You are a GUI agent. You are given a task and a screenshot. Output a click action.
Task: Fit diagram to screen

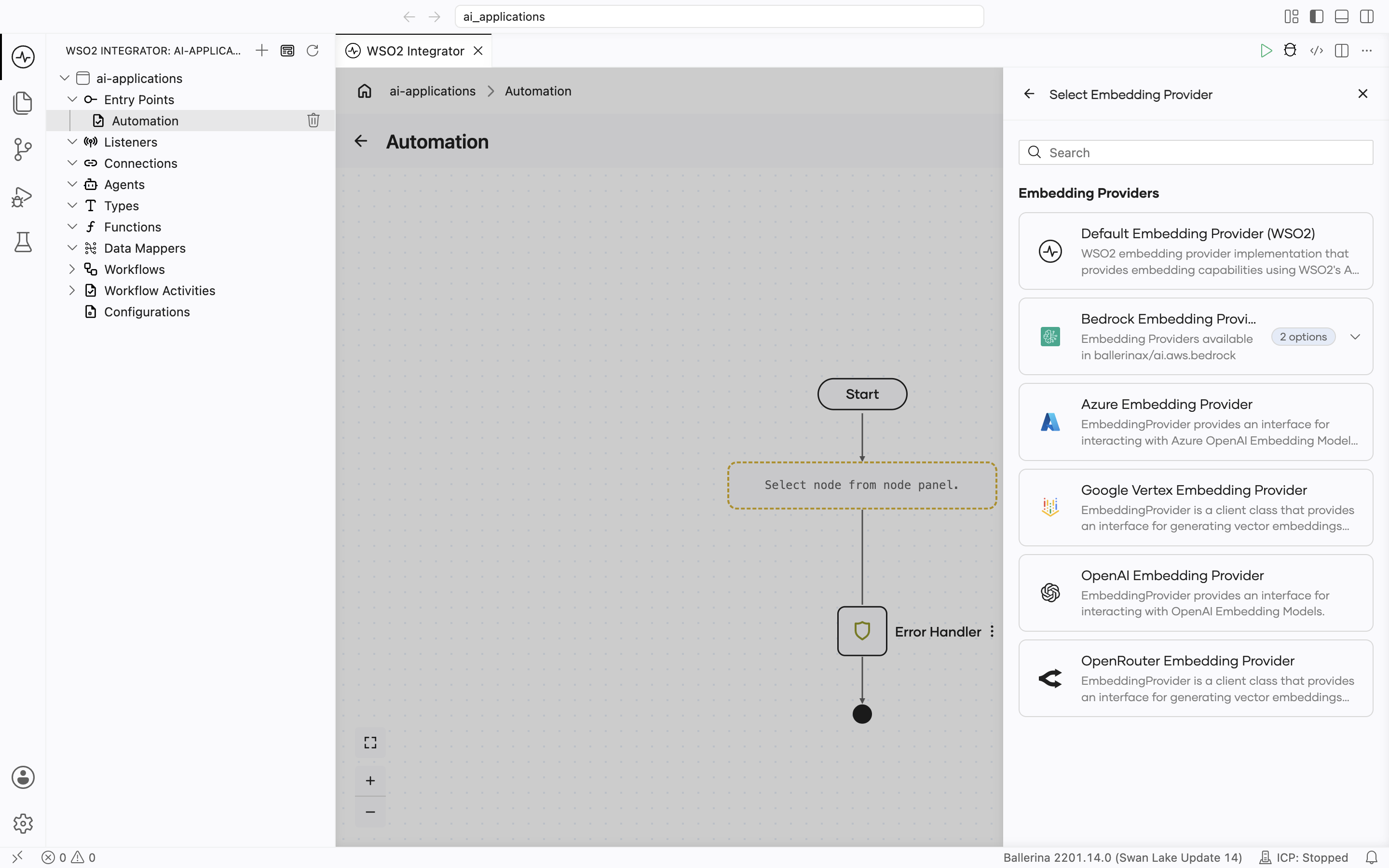click(370, 743)
